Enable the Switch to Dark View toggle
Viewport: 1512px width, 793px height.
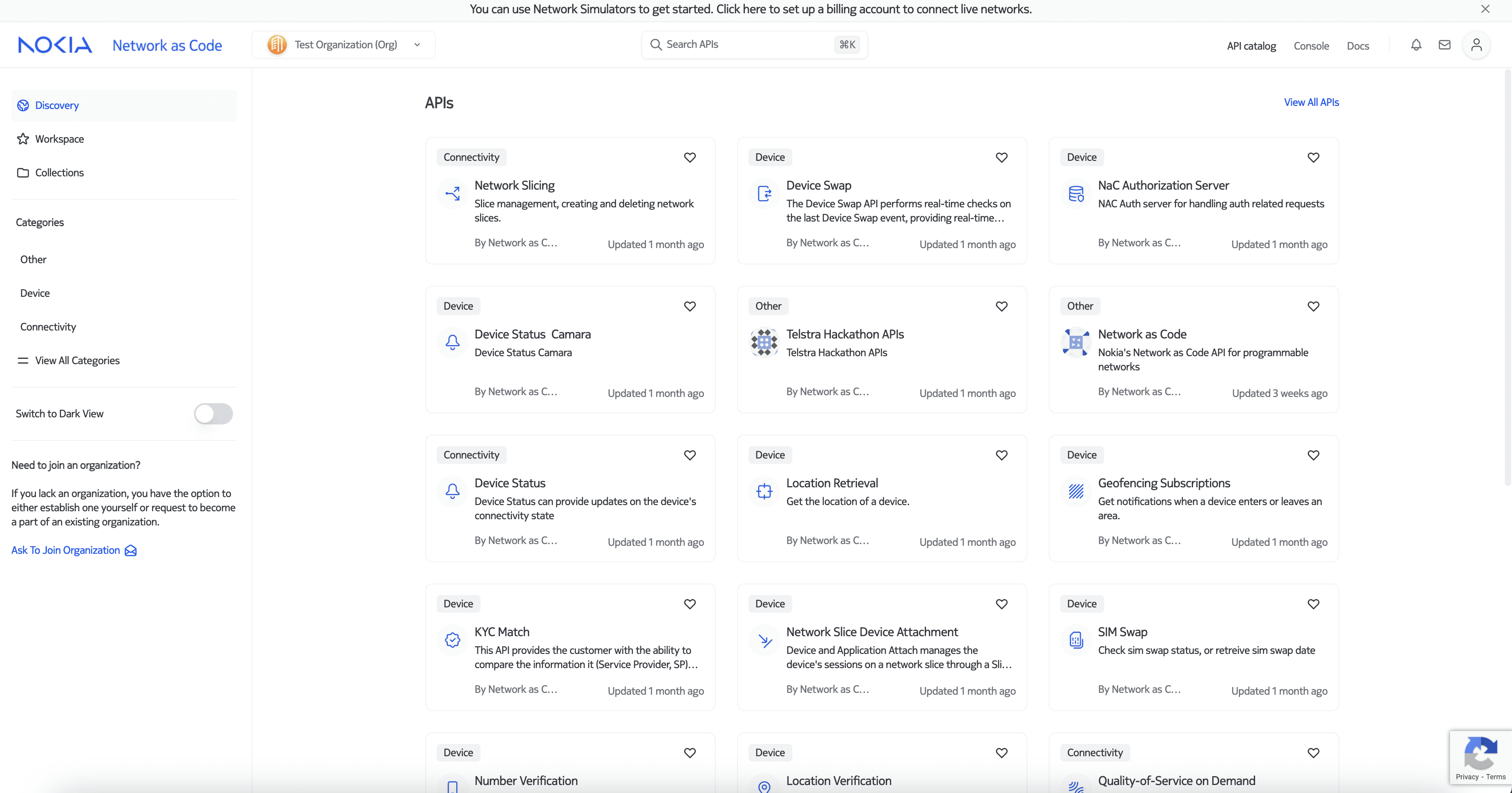(x=213, y=414)
